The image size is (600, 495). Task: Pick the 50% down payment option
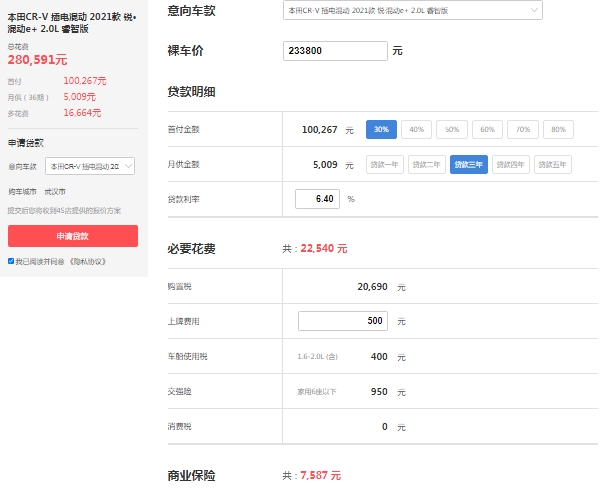point(452,130)
